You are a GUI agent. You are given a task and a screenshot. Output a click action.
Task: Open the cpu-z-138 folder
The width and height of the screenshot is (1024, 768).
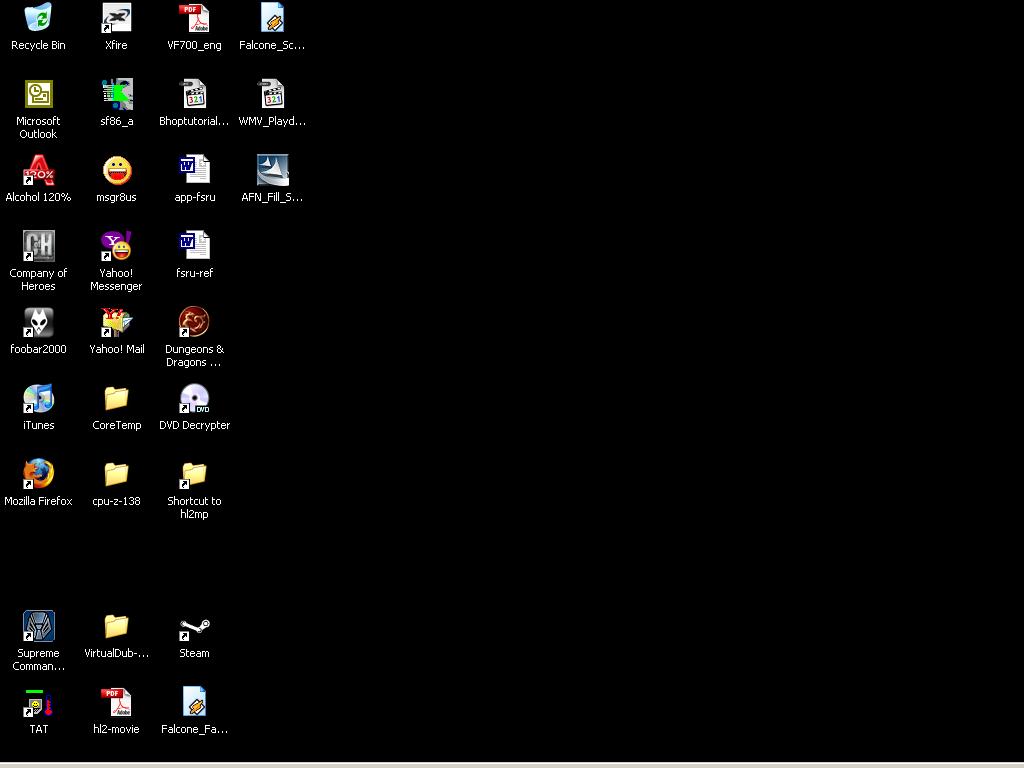point(116,474)
